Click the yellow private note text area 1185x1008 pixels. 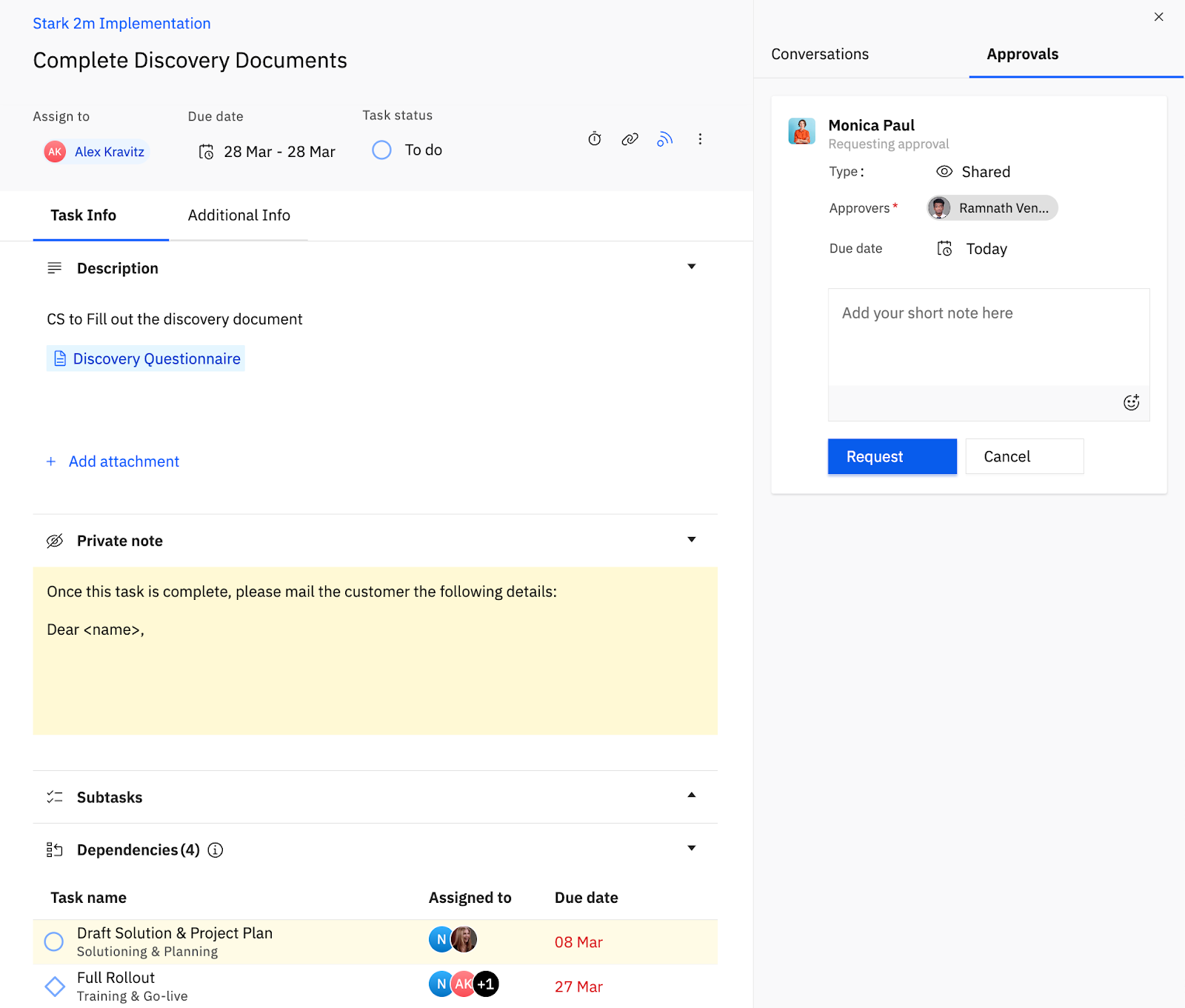coord(375,651)
